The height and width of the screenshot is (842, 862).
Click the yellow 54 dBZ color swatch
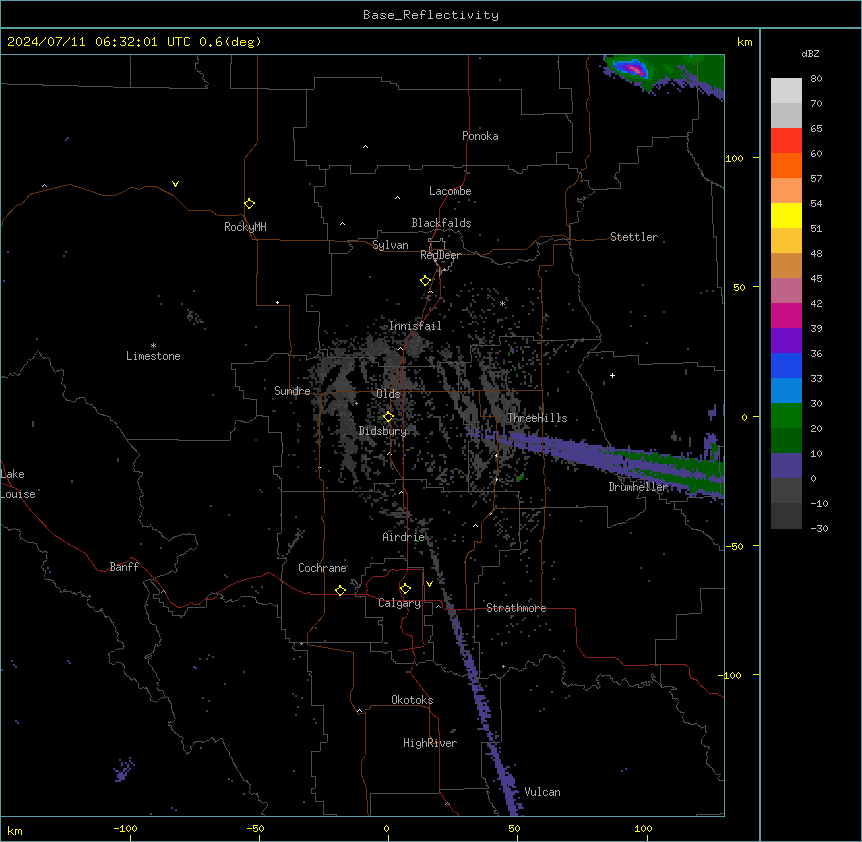tap(786, 215)
